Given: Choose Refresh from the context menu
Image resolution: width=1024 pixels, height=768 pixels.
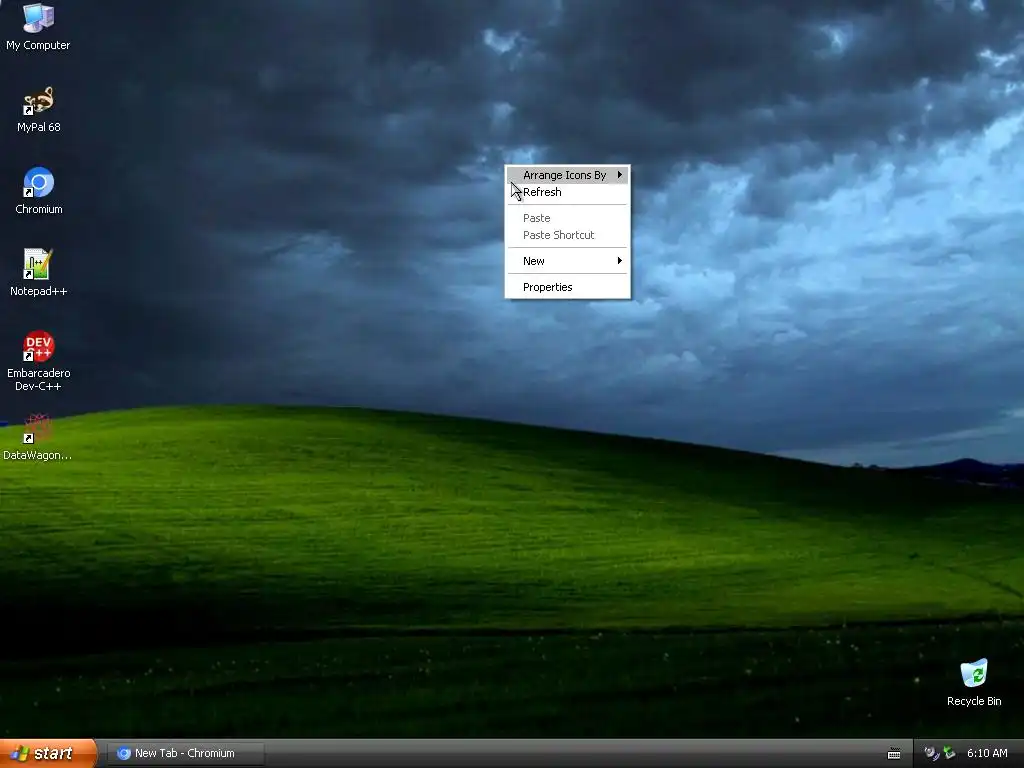Looking at the screenshot, I should tap(568, 192).
